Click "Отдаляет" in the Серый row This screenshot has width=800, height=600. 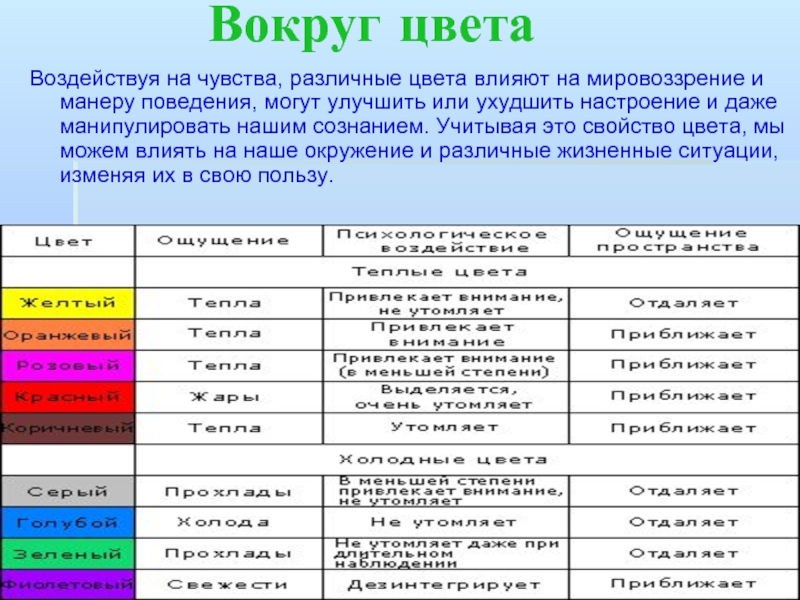pyautogui.click(x=684, y=491)
